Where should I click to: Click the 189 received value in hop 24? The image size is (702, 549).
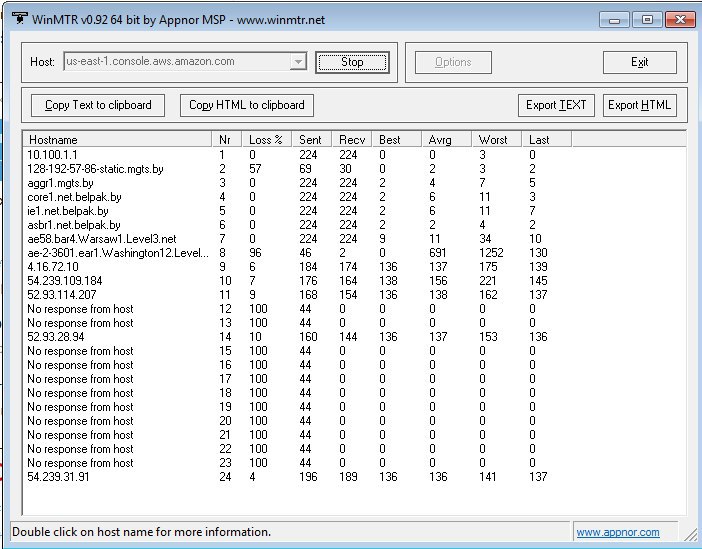tap(348, 477)
